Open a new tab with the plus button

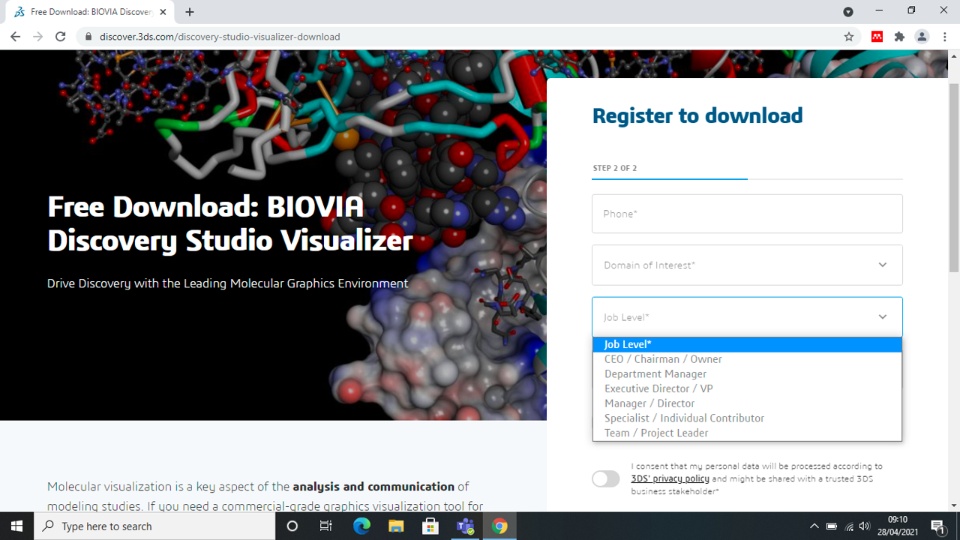(x=190, y=12)
